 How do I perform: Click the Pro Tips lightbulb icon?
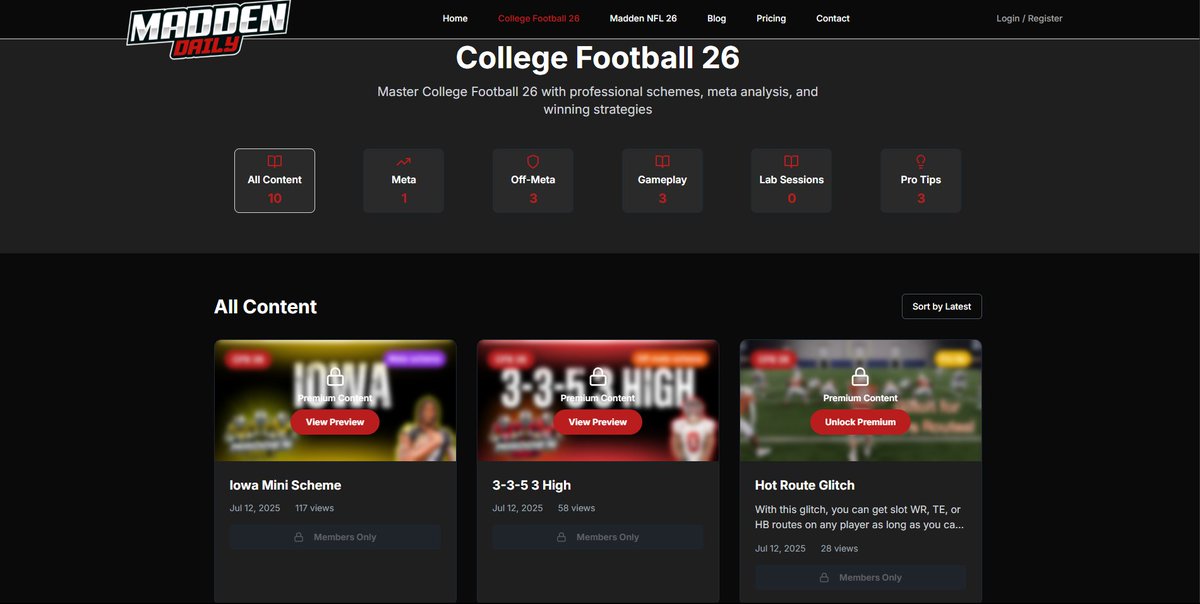tap(921, 161)
